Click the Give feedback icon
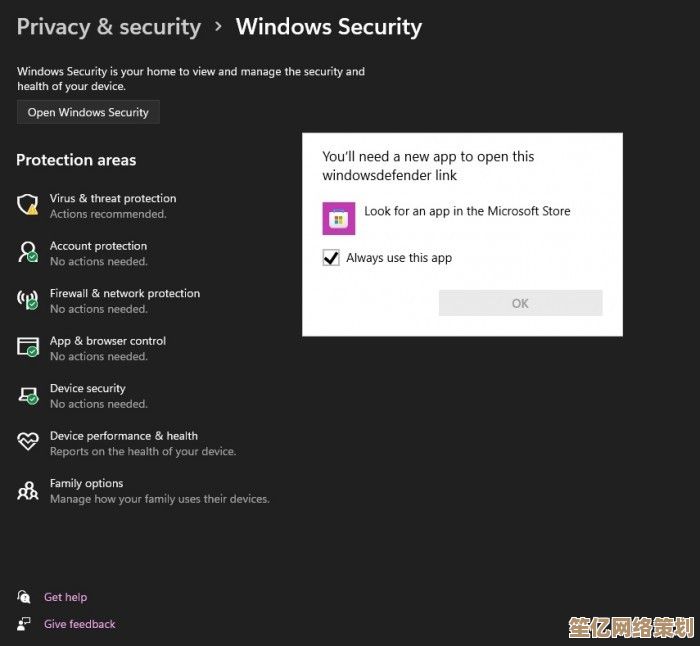This screenshot has height=646, width=700. [24, 624]
